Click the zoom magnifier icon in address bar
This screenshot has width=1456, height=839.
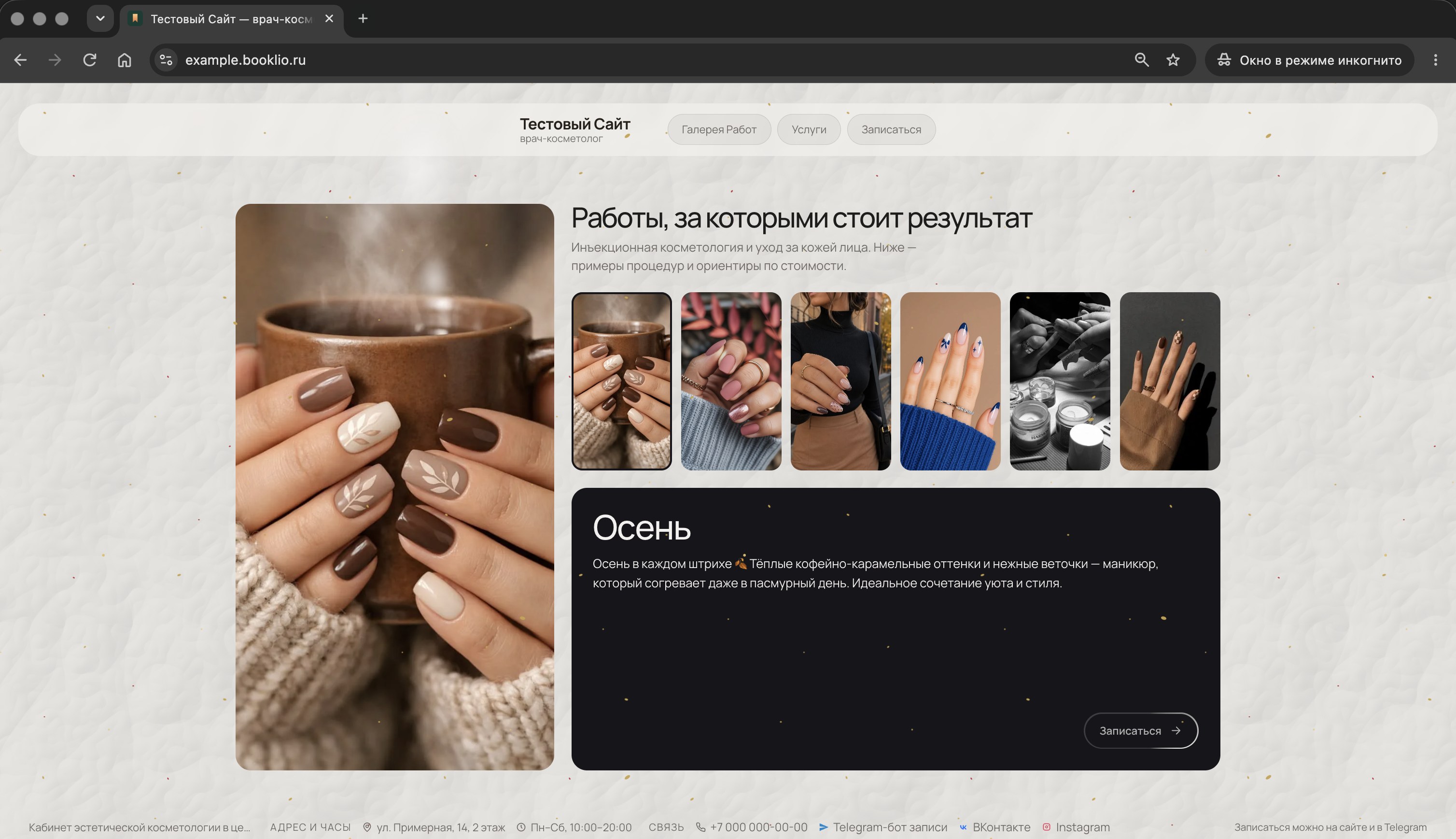1142,60
